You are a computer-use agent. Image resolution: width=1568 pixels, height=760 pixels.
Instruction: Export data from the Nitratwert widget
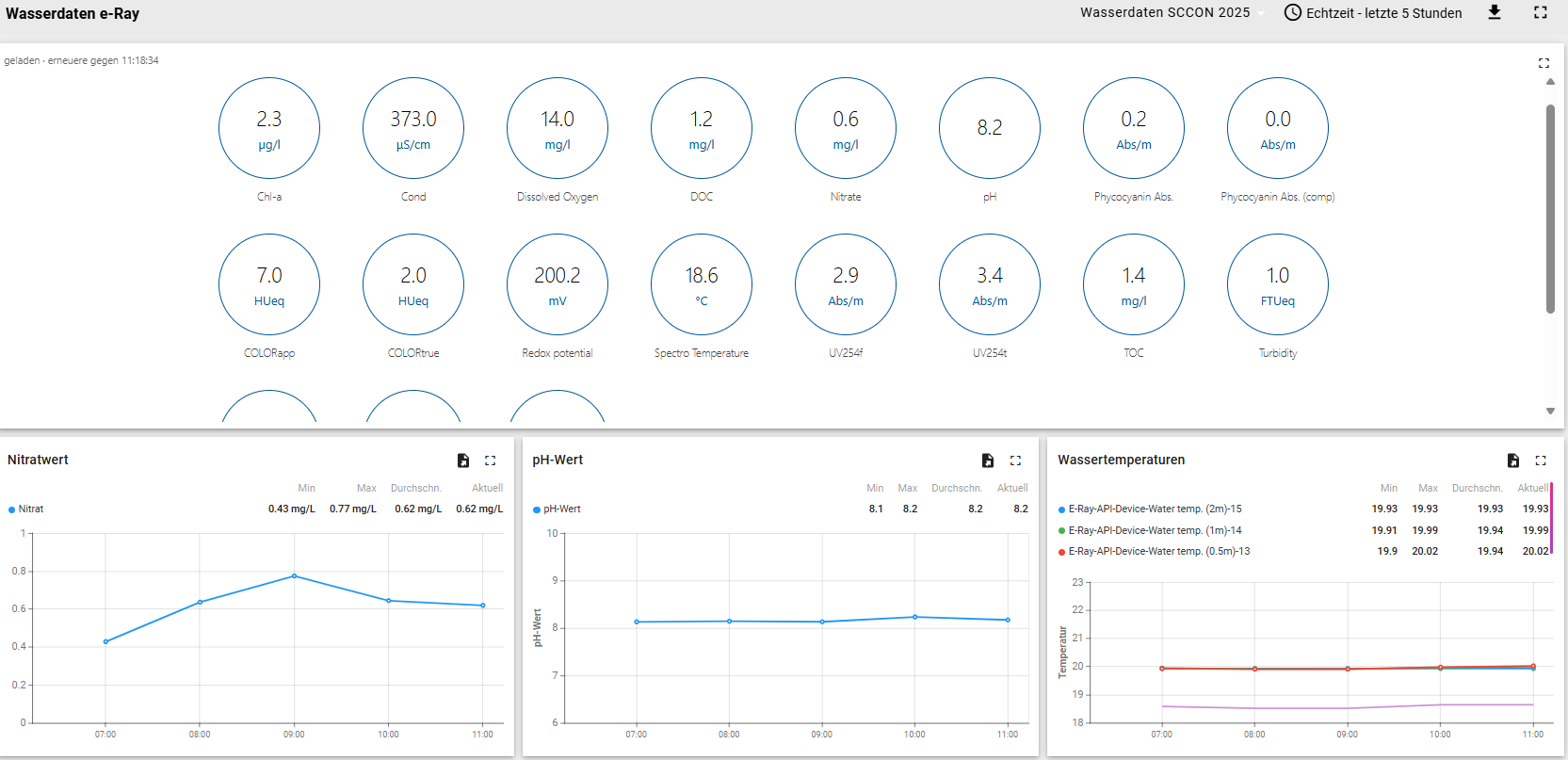(x=463, y=461)
